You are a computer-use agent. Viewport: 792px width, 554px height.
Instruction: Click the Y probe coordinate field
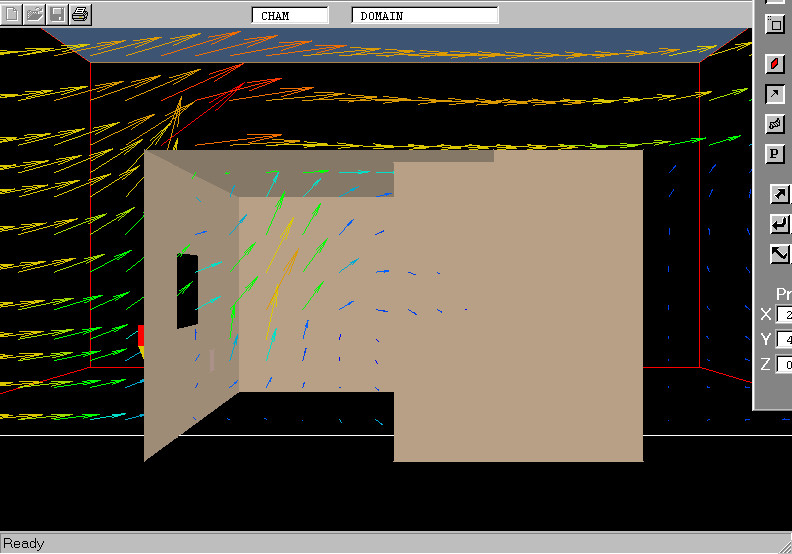coord(784,340)
